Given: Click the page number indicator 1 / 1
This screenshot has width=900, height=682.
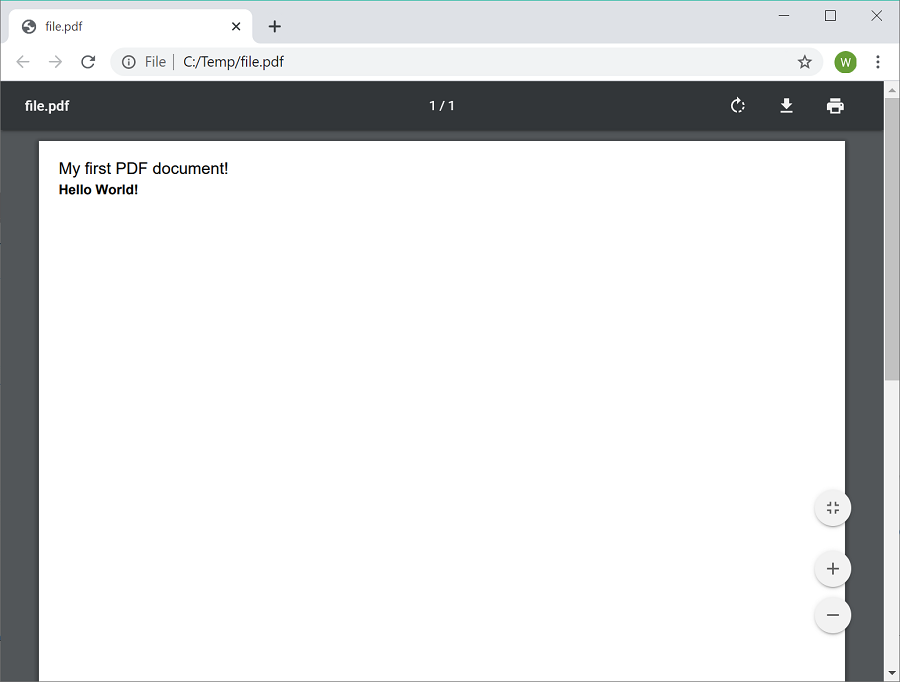Looking at the screenshot, I should pos(442,106).
